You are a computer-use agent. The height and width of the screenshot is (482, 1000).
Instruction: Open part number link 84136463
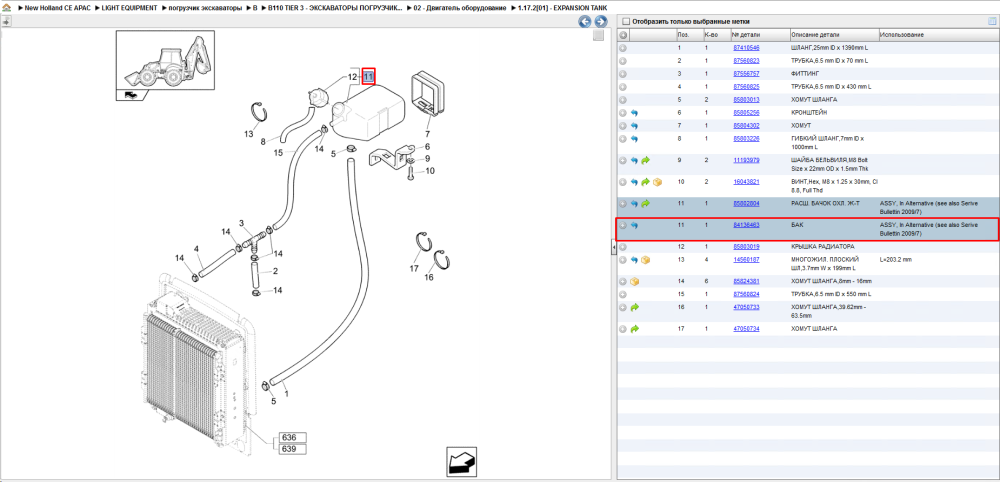click(746, 225)
